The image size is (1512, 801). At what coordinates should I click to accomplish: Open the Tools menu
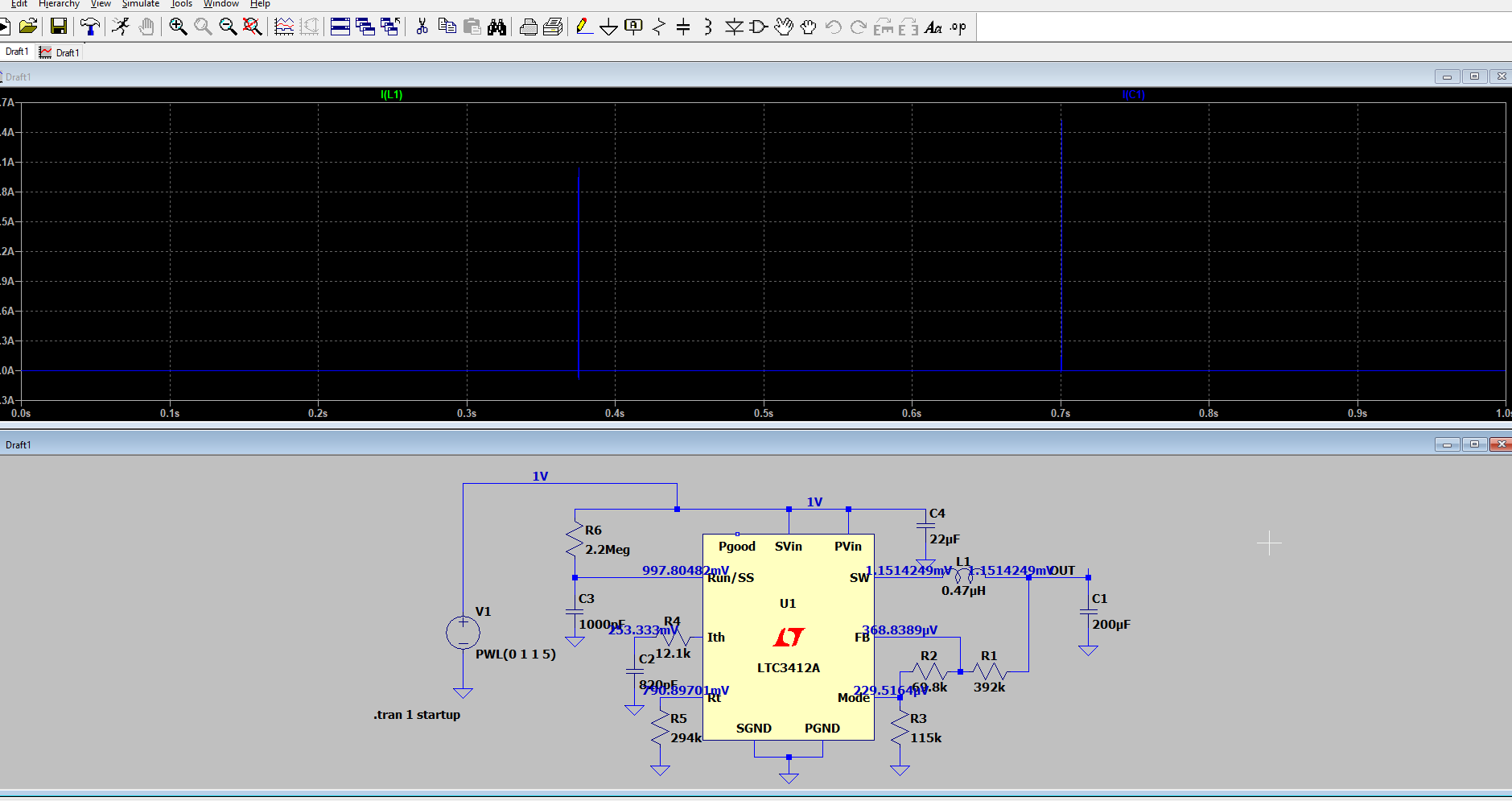(x=182, y=4)
